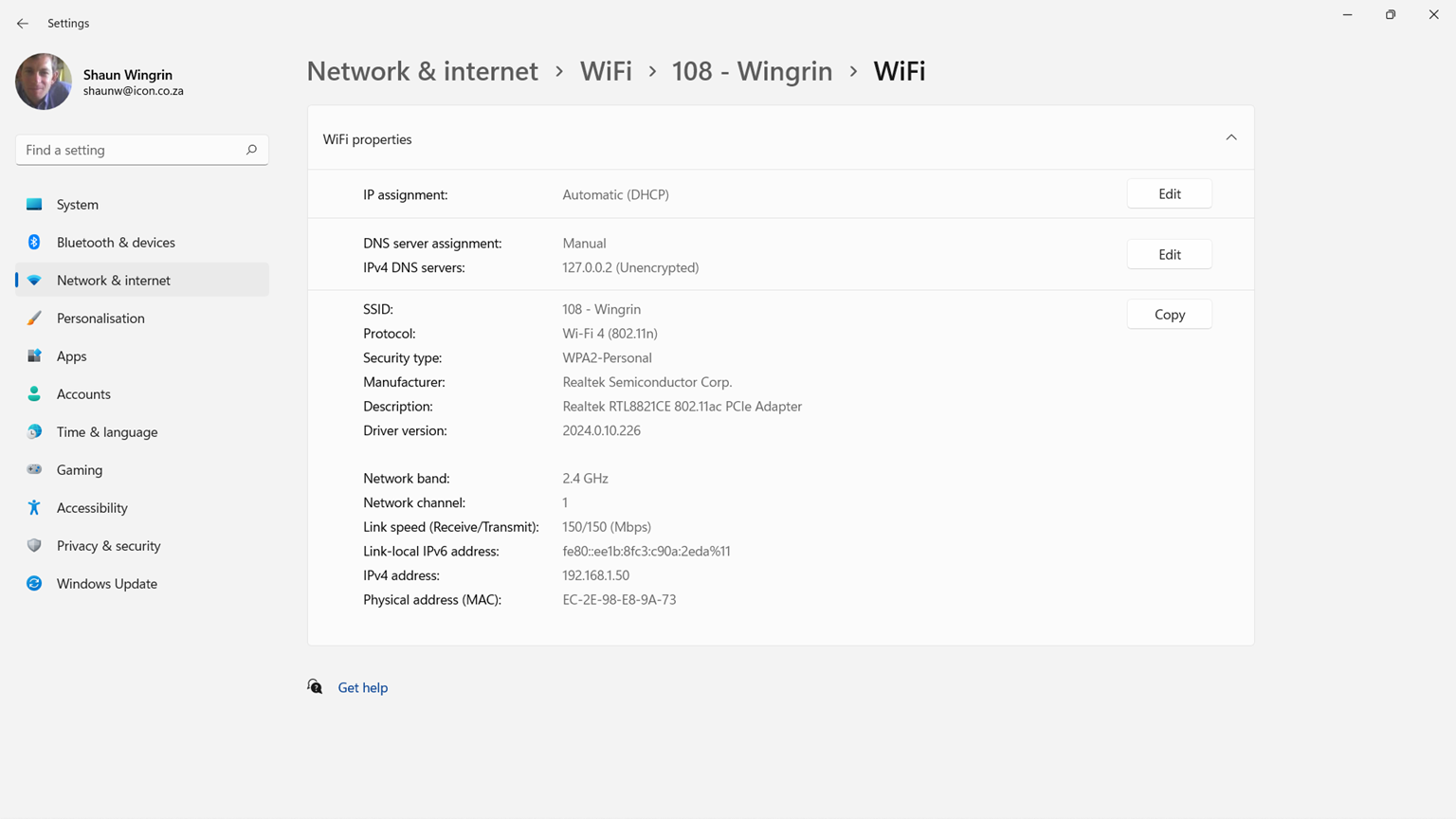The width and height of the screenshot is (1456, 819).
Task: Click the 2.4 GHz network band value
Action: (x=586, y=479)
